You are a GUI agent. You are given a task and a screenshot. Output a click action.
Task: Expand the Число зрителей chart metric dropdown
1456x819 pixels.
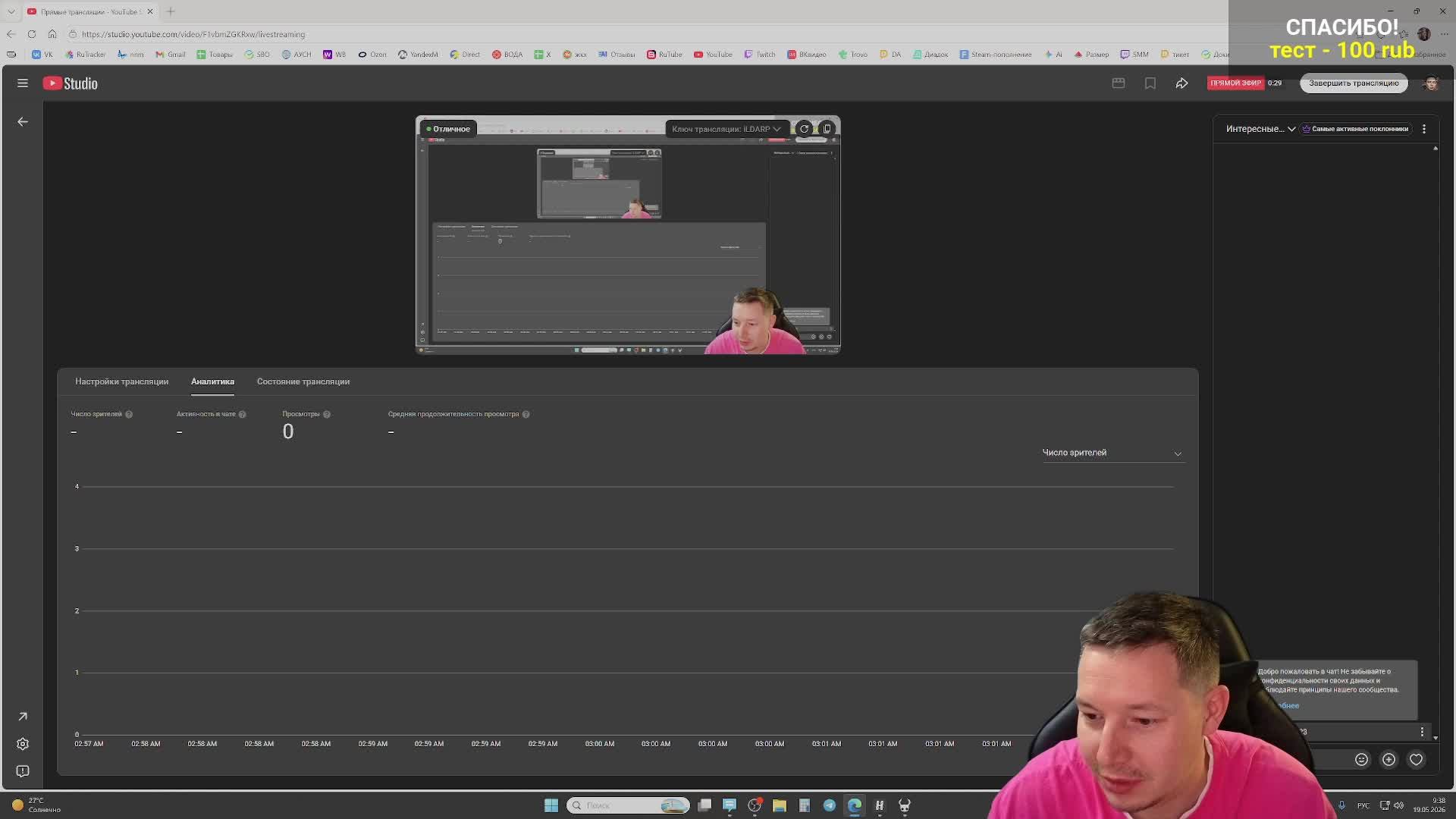point(1112,453)
